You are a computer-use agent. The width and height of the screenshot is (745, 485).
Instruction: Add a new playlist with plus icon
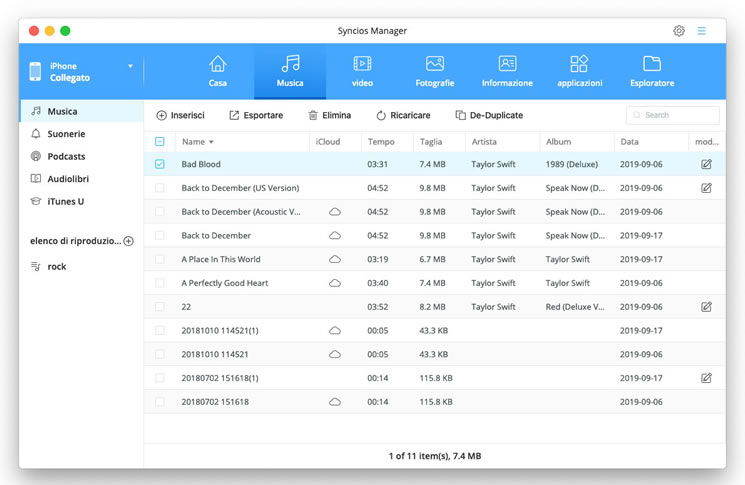[128, 241]
